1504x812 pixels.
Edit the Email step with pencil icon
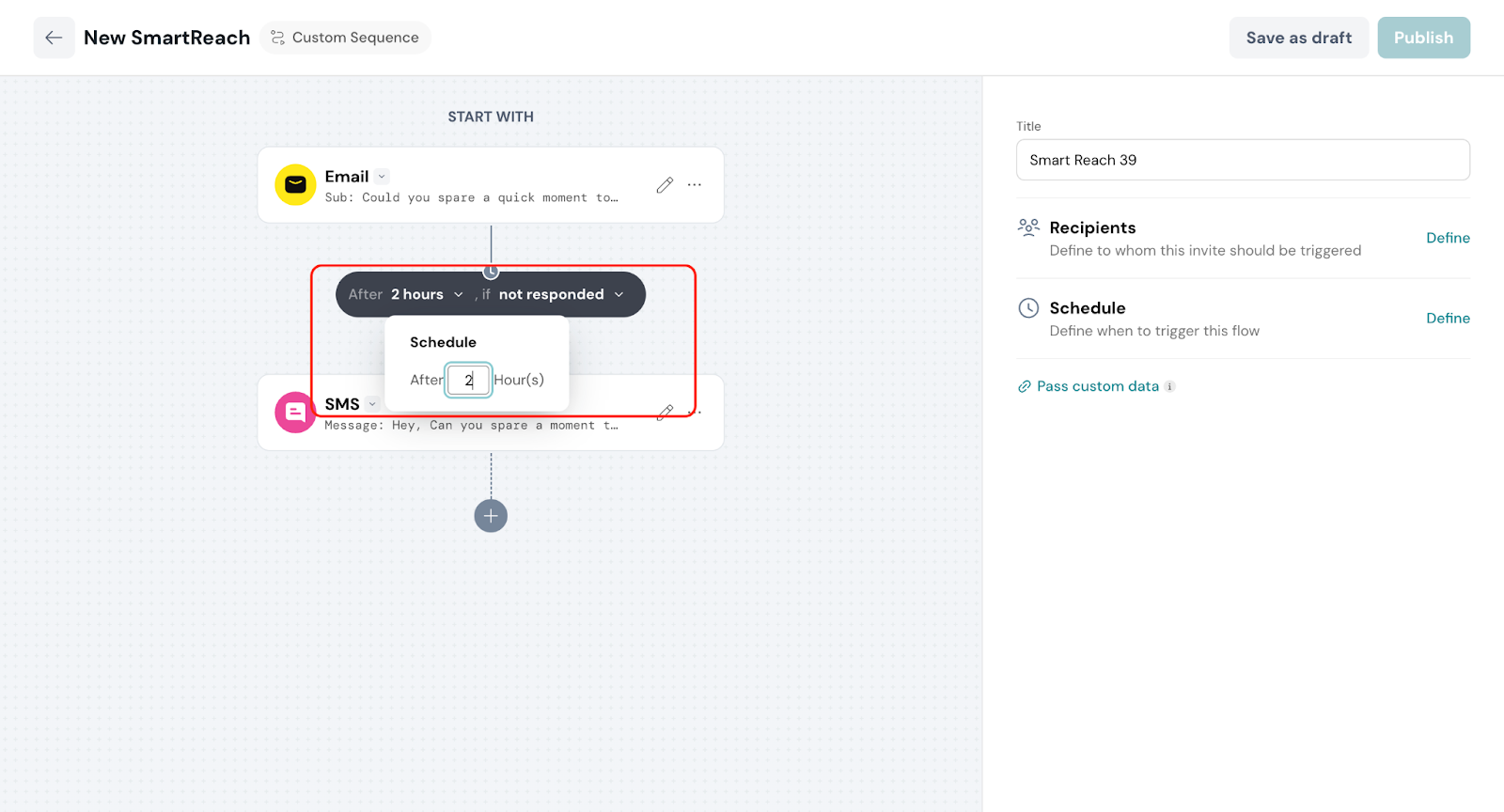pyautogui.click(x=665, y=185)
